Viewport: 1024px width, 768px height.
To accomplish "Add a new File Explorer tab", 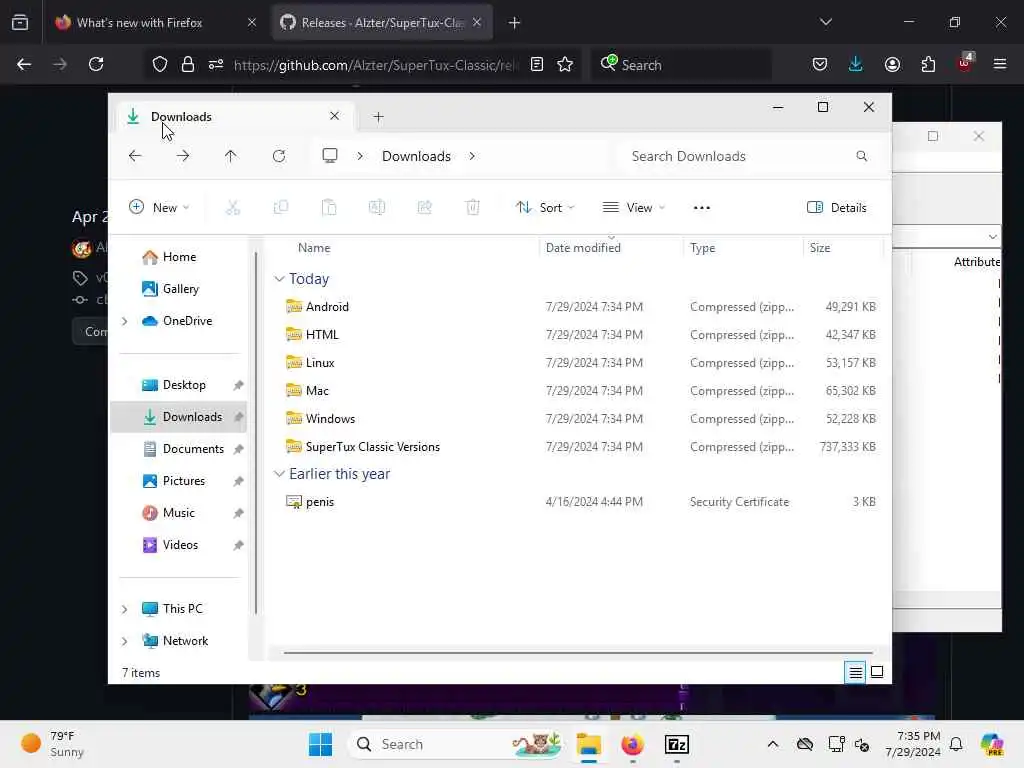I will [x=378, y=116].
